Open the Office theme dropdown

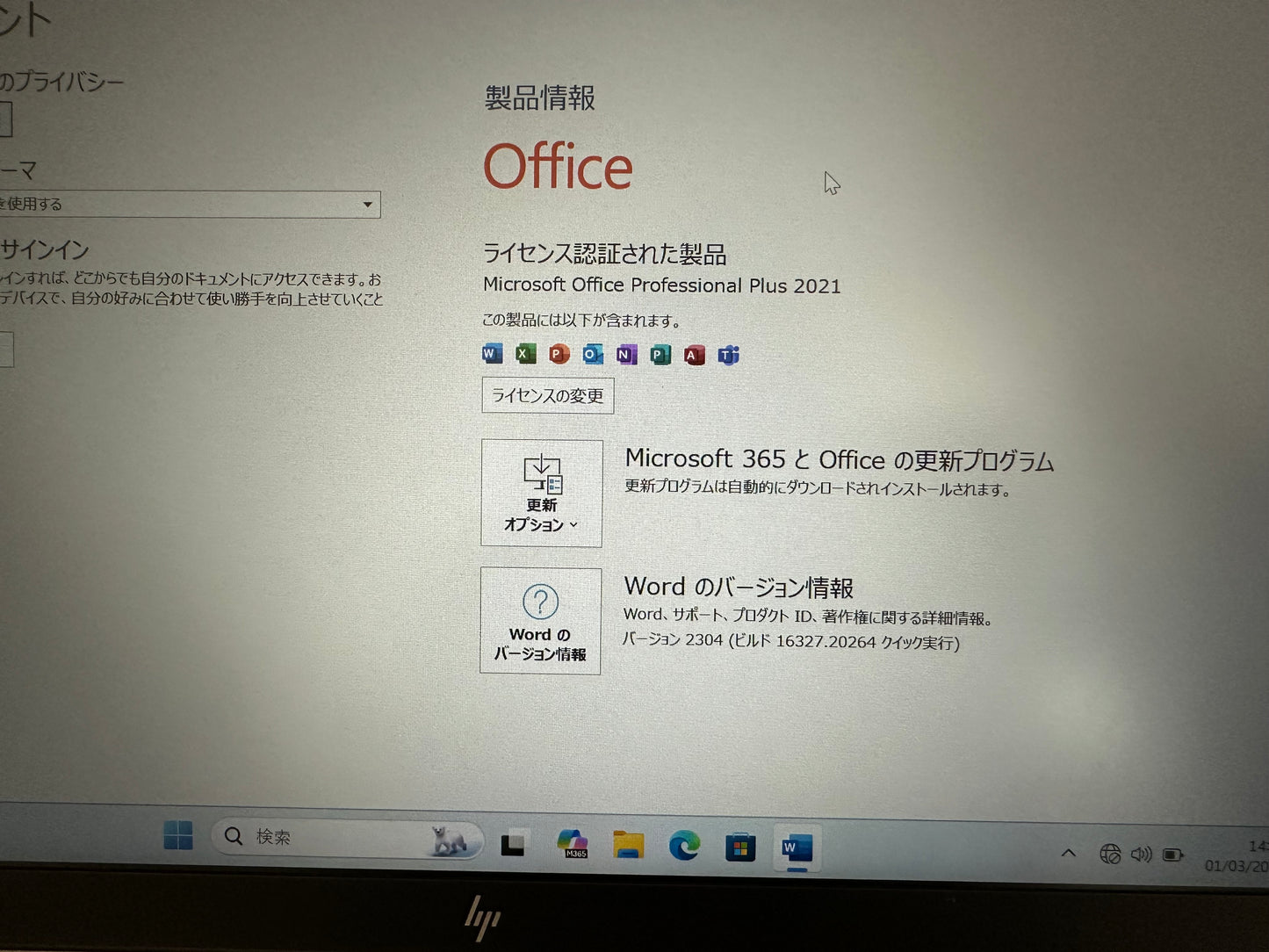click(190, 205)
